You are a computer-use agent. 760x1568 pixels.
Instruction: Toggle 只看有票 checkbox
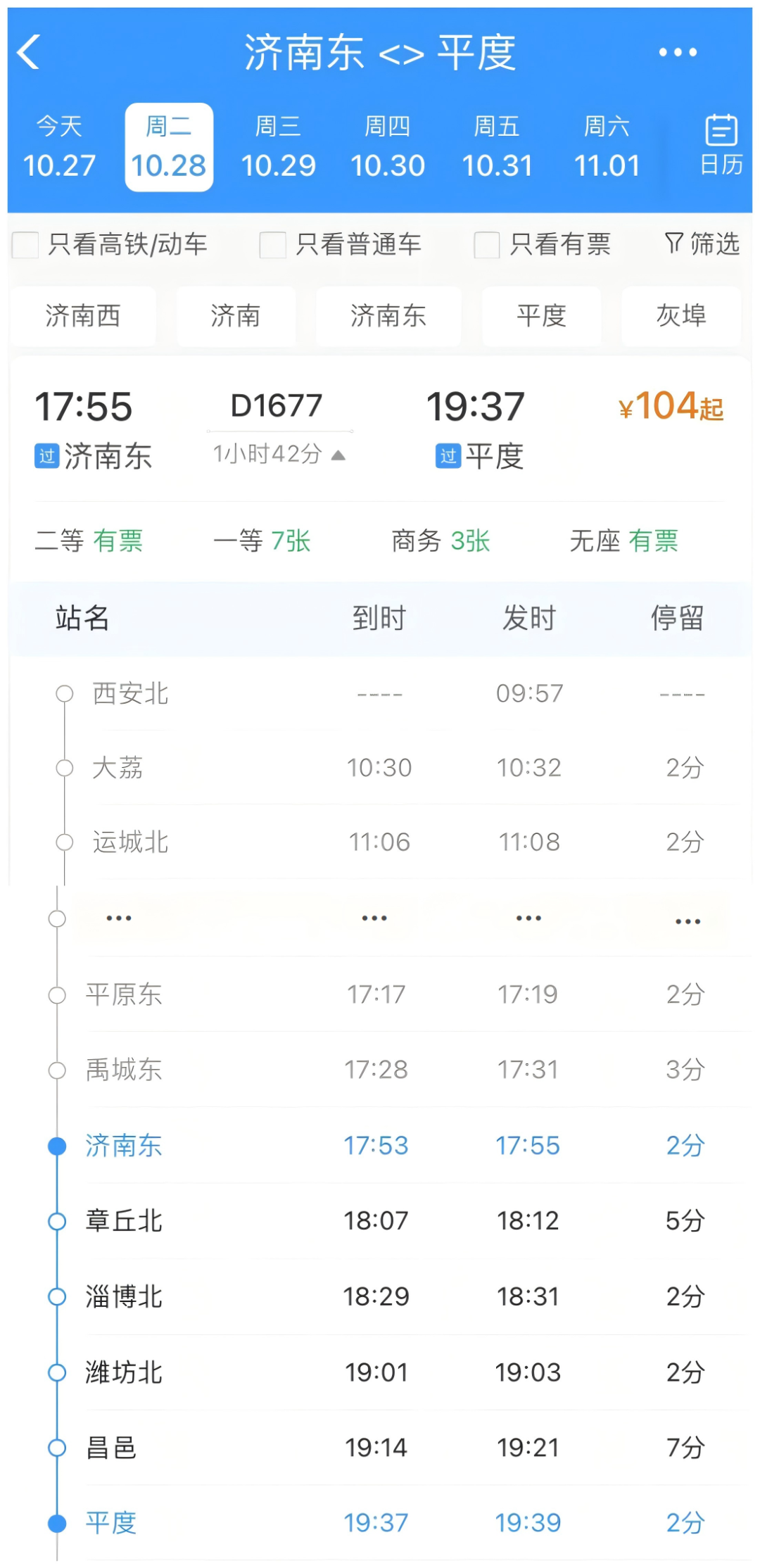487,245
